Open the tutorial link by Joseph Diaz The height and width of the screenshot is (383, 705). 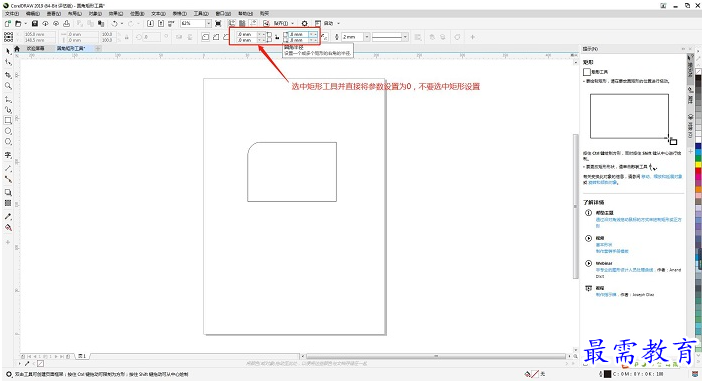[x=606, y=295]
